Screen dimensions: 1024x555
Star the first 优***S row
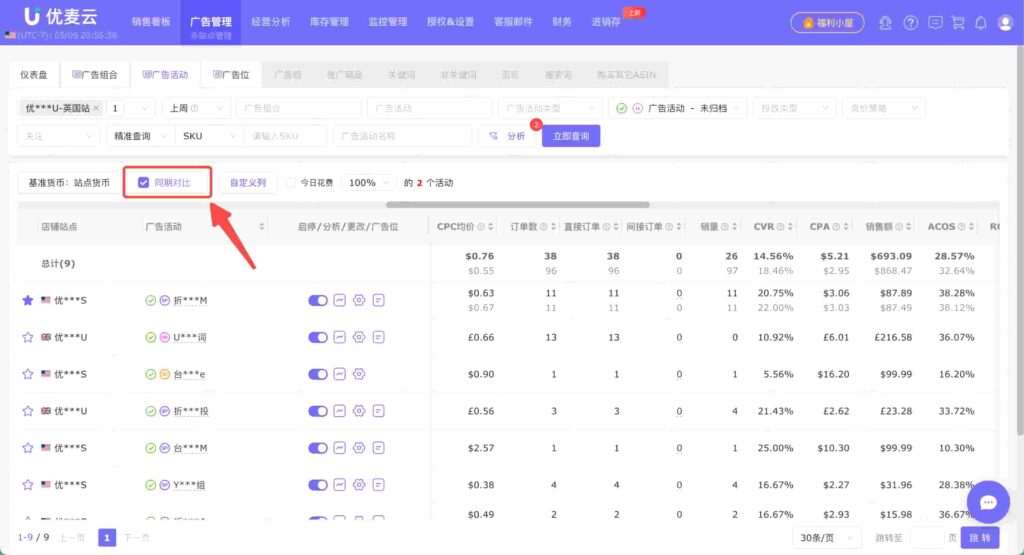pyautogui.click(x=27, y=300)
